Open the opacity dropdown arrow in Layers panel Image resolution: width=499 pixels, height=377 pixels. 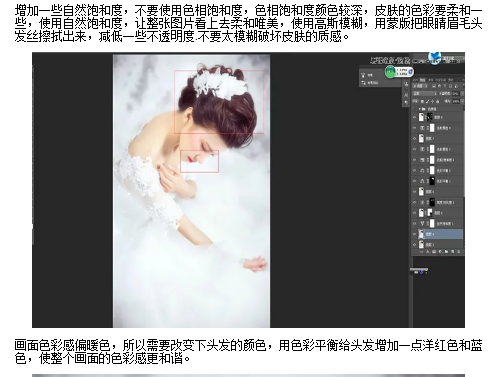point(462,94)
